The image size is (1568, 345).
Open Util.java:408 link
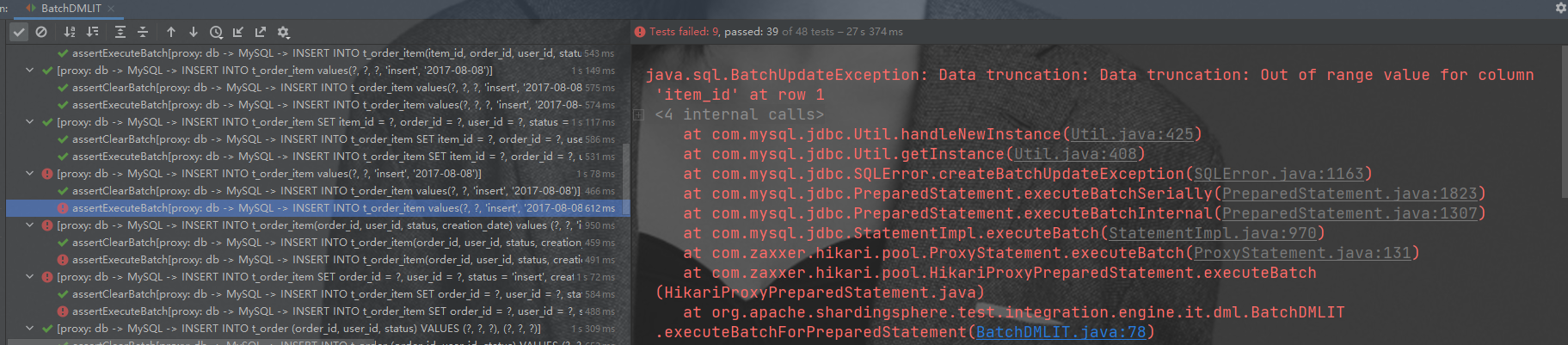1074,154
